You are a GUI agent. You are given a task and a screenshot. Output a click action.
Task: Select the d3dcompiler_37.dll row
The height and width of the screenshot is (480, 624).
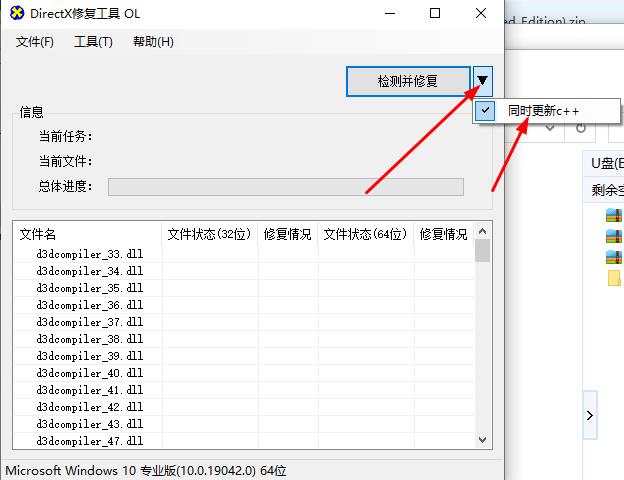[244, 322]
